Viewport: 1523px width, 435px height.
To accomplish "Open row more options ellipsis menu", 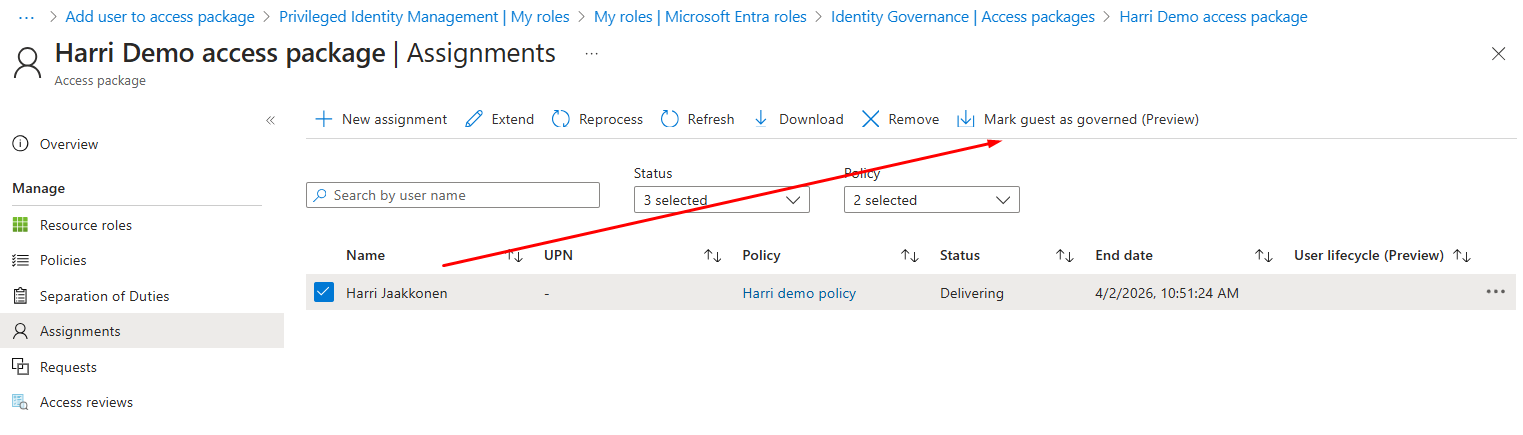I will tap(1495, 292).
